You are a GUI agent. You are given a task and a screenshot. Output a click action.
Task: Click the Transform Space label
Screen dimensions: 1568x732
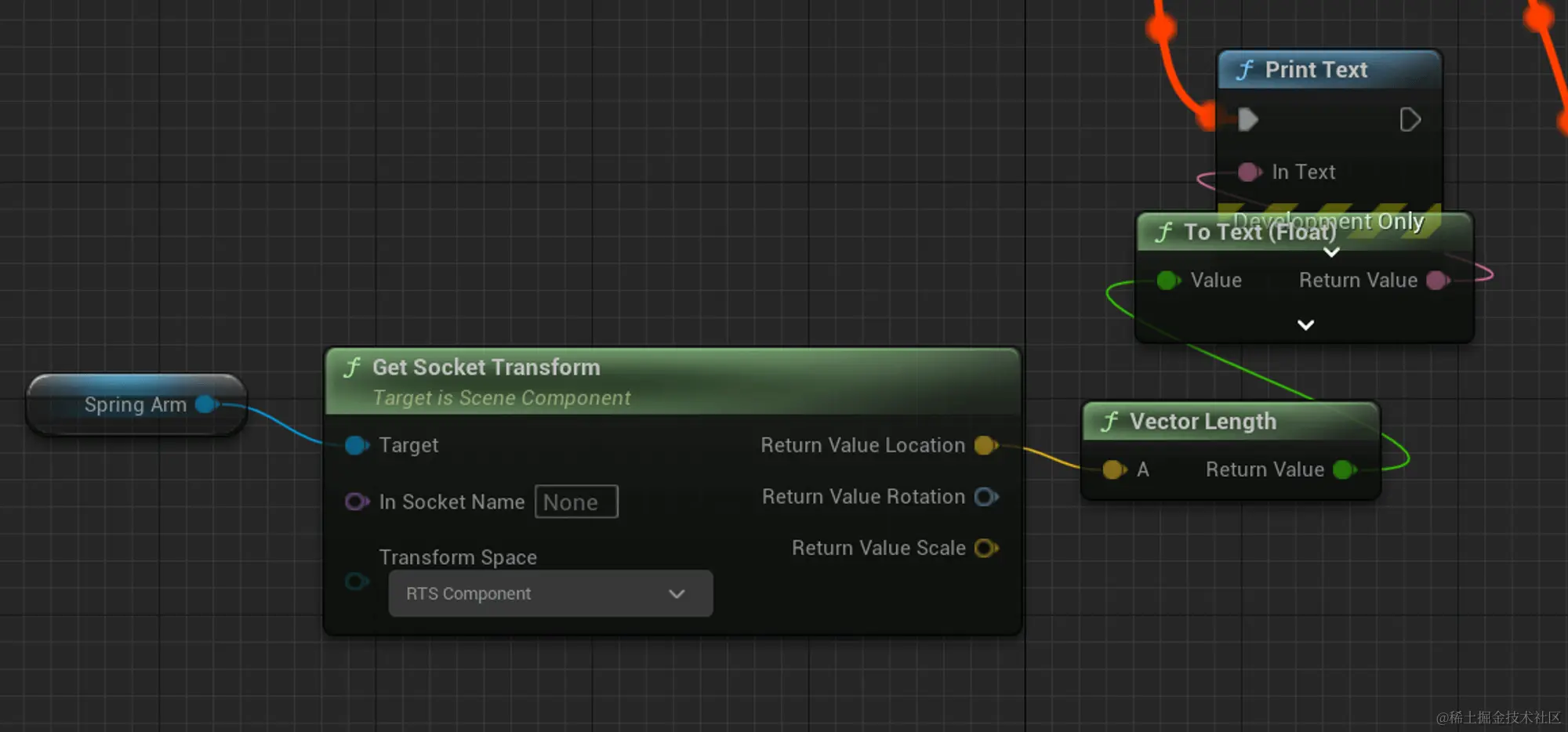point(458,557)
